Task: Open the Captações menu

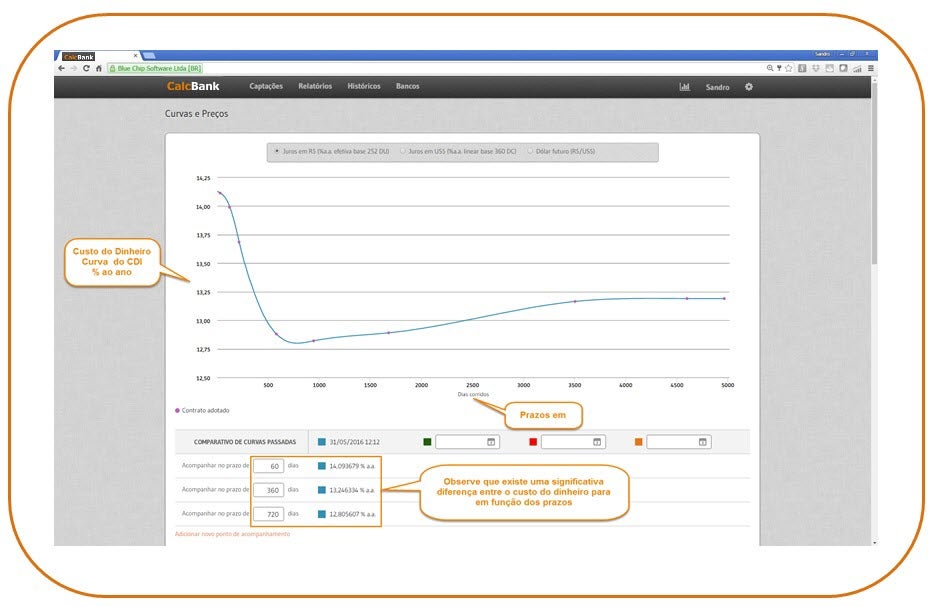Action: click(266, 87)
